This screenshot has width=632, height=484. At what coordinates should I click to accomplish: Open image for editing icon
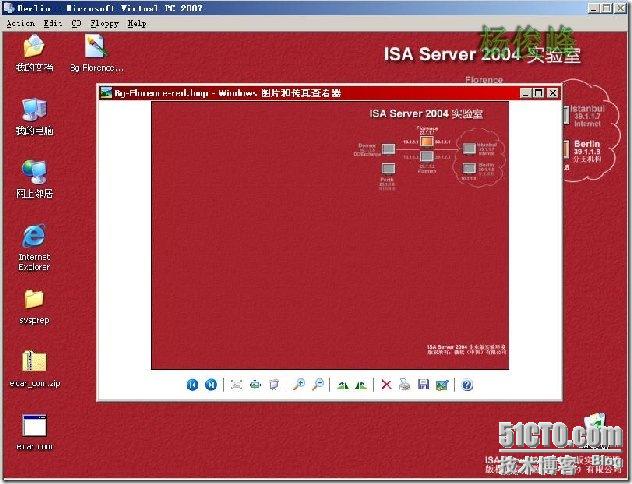[442, 385]
